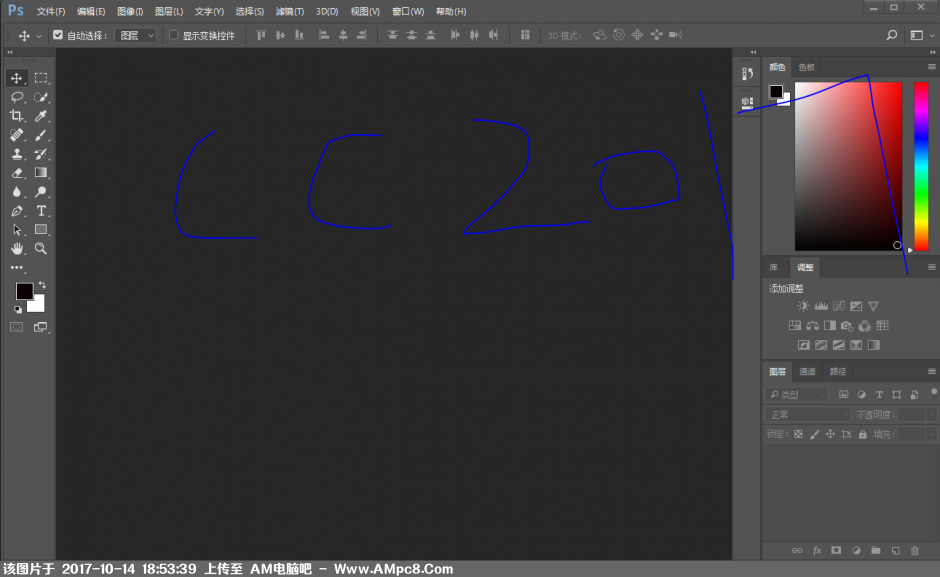Click the toolbox background white color swatch
Image resolution: width=940 pixels, height=577 pixels.
coord(38,305)
